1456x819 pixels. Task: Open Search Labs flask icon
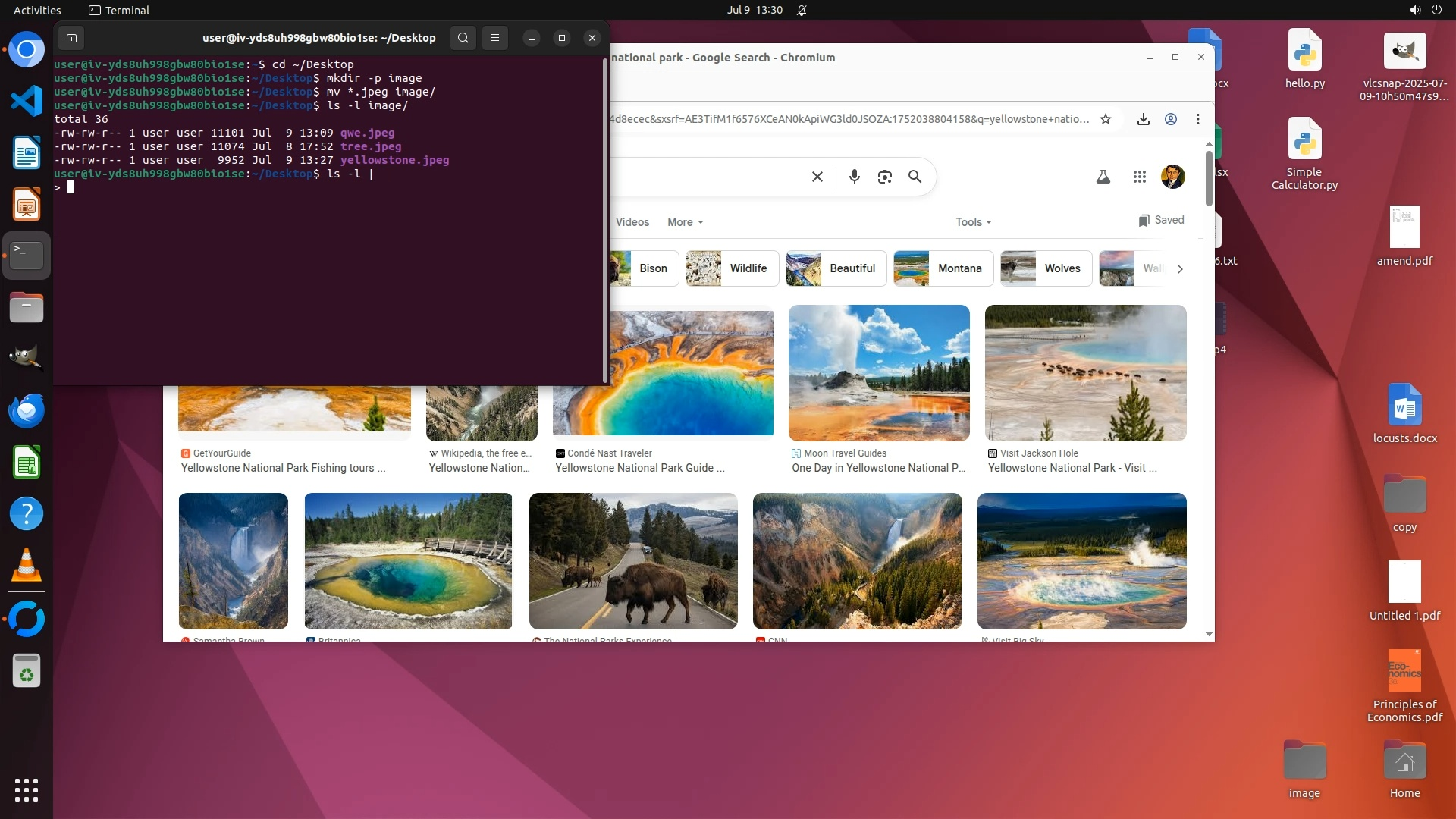point(1103,177)
